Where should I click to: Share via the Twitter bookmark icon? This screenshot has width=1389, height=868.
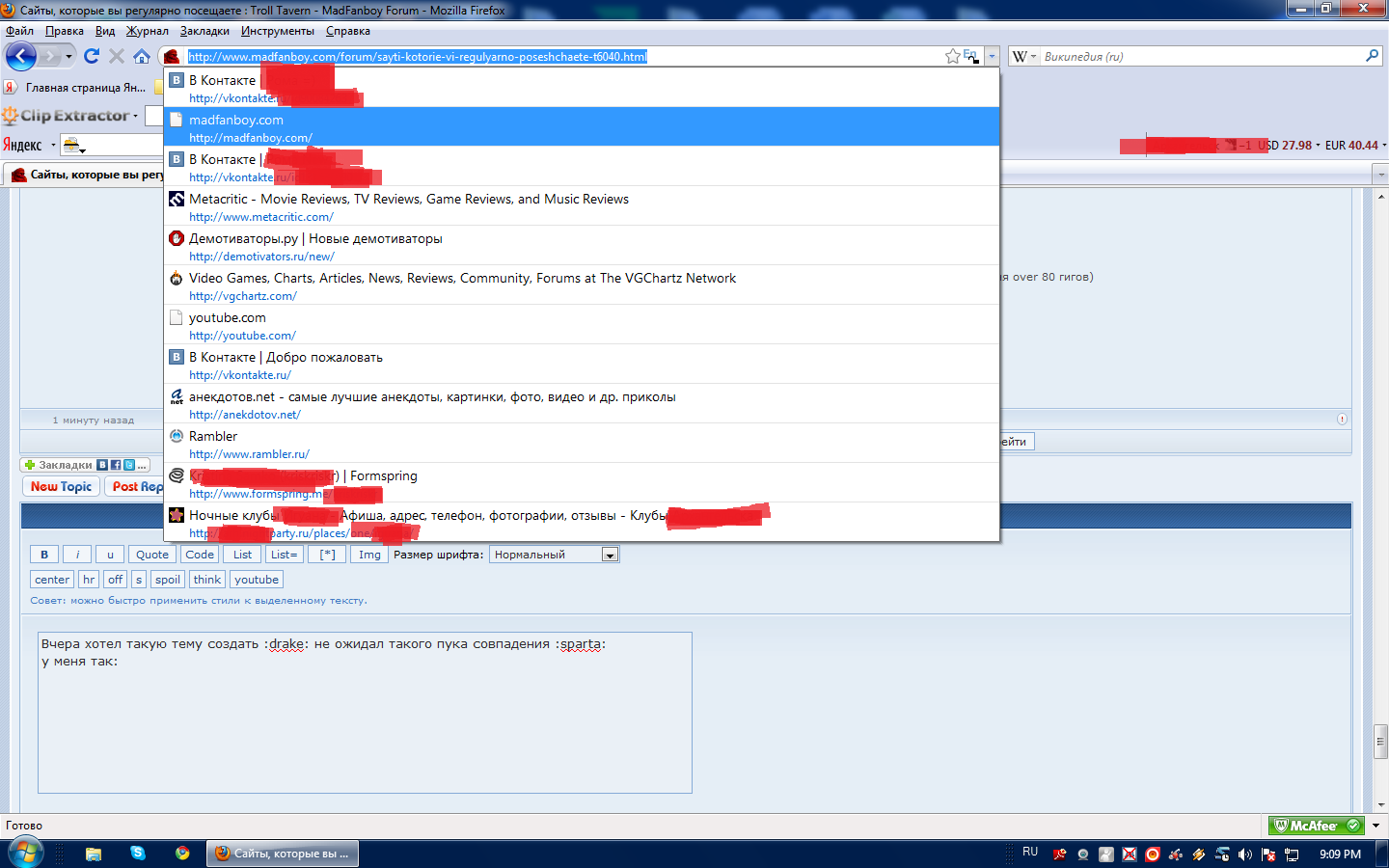point(129,465)
